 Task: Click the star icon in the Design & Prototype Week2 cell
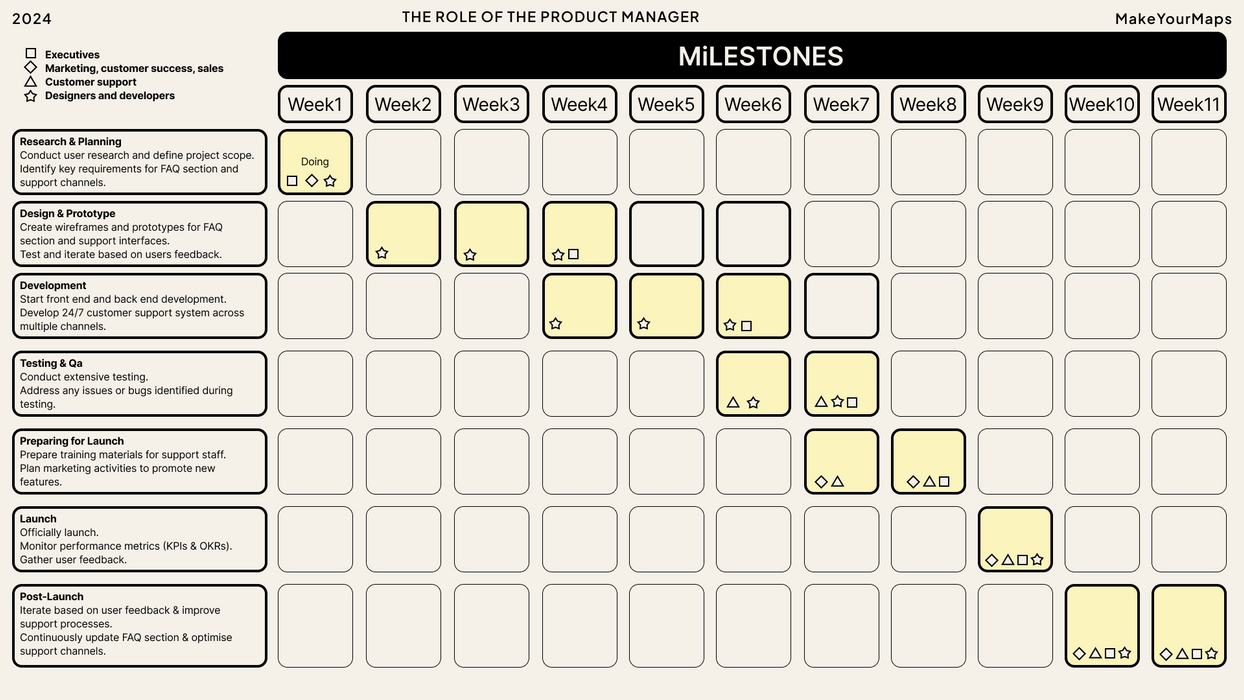(x=382, y=253)
